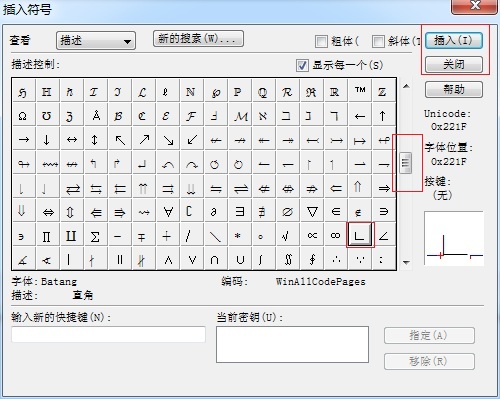This screenshot has height=399, width=500.
Task: Click the symbol grid scrollbar thumb
Action: click(x=406, y=163)
